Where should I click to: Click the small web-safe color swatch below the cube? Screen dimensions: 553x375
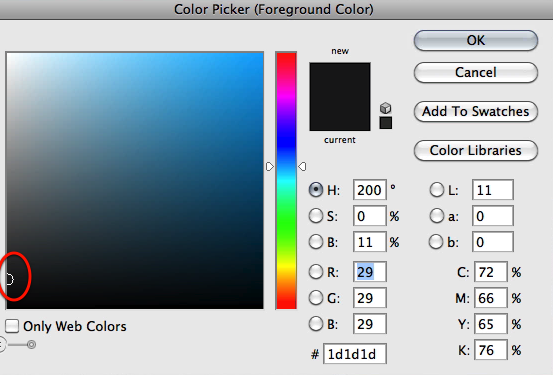pos(385,123)
